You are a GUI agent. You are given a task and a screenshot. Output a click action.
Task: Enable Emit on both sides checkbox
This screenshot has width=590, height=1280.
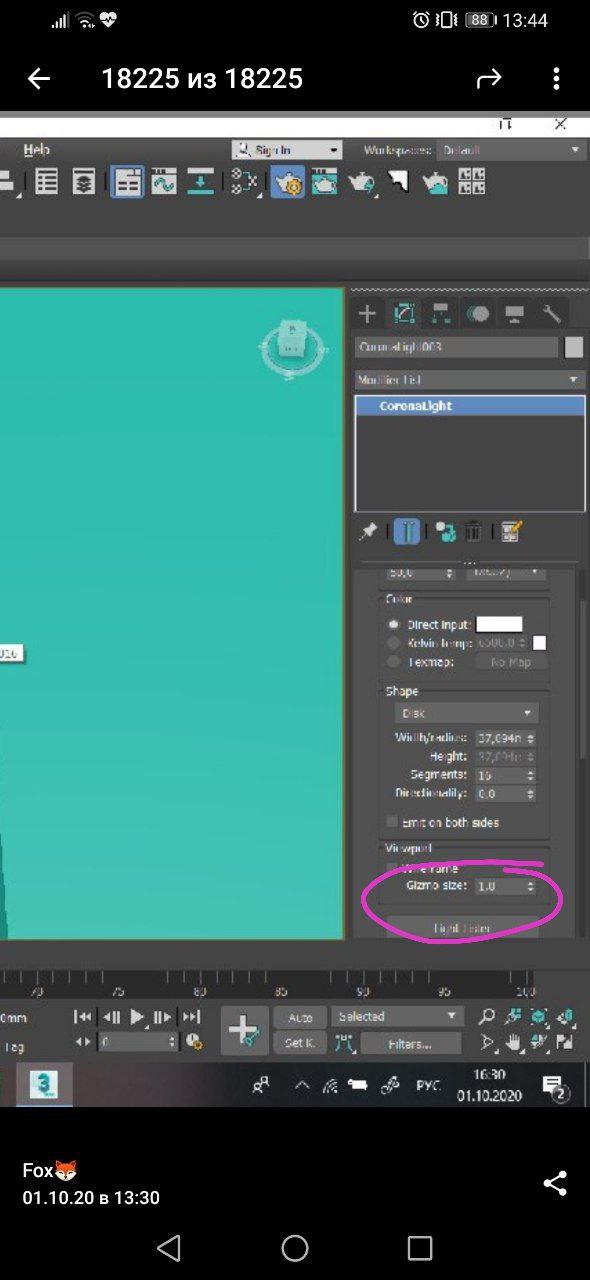pos(393,822)
